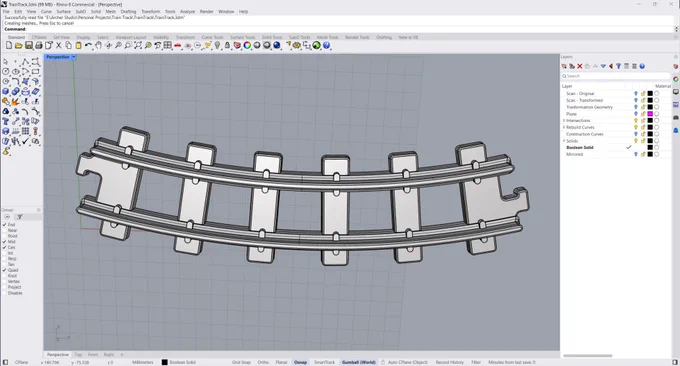The width and height of the screenshot is (680, 366).
Task: Click the Explode icon in left sidebar
Action: [x=16, y=101]
